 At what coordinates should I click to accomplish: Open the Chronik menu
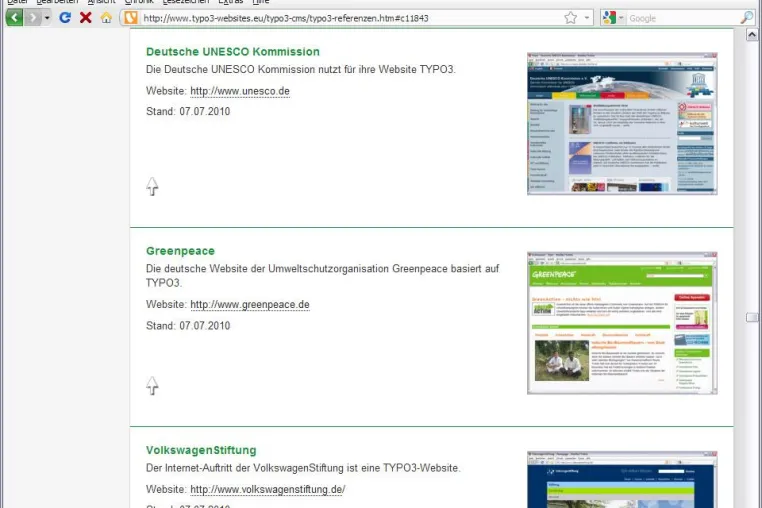[139, 2]
